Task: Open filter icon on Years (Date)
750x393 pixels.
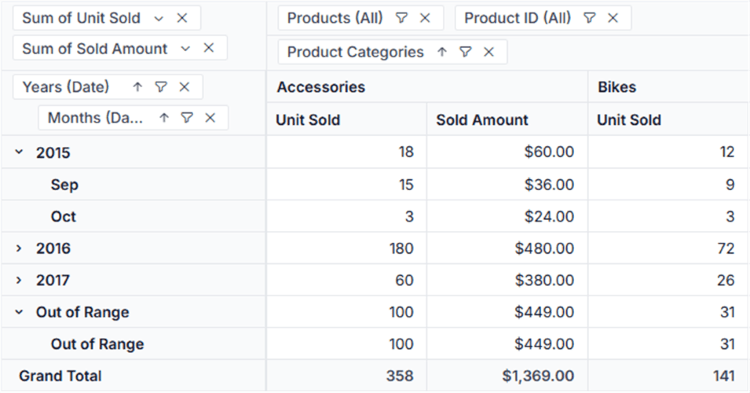Action: click(x=161, y=87)
